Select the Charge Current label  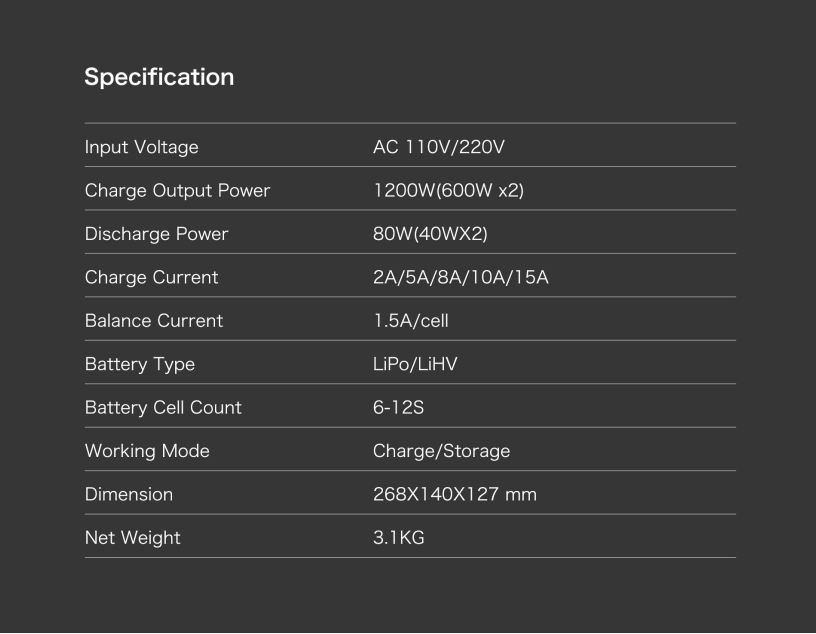click(151, 277)
